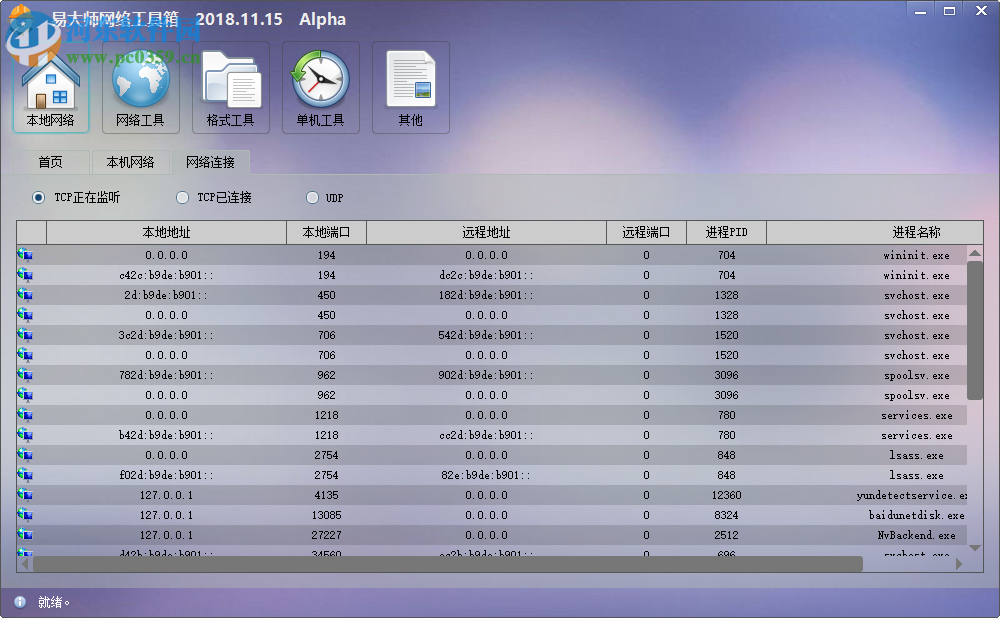Select the NvBackend.exe process name cell
The image size is (1000, 618).
coord(916,535)
